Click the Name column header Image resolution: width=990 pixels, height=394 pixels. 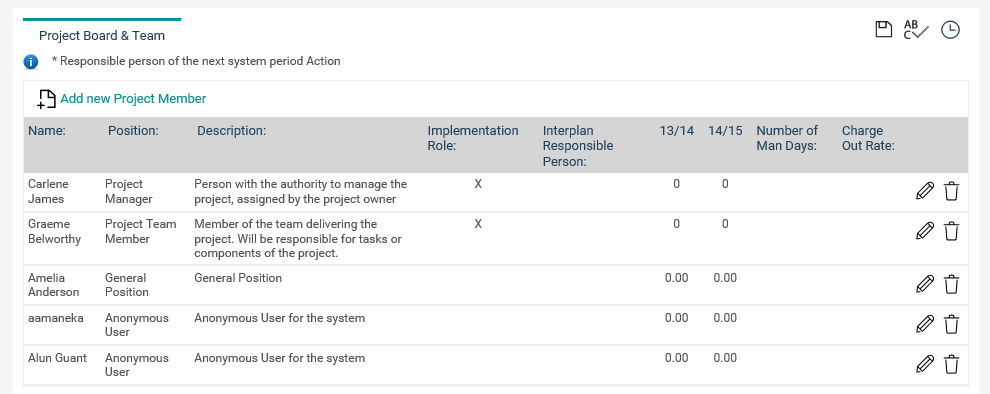click(47, 131)
